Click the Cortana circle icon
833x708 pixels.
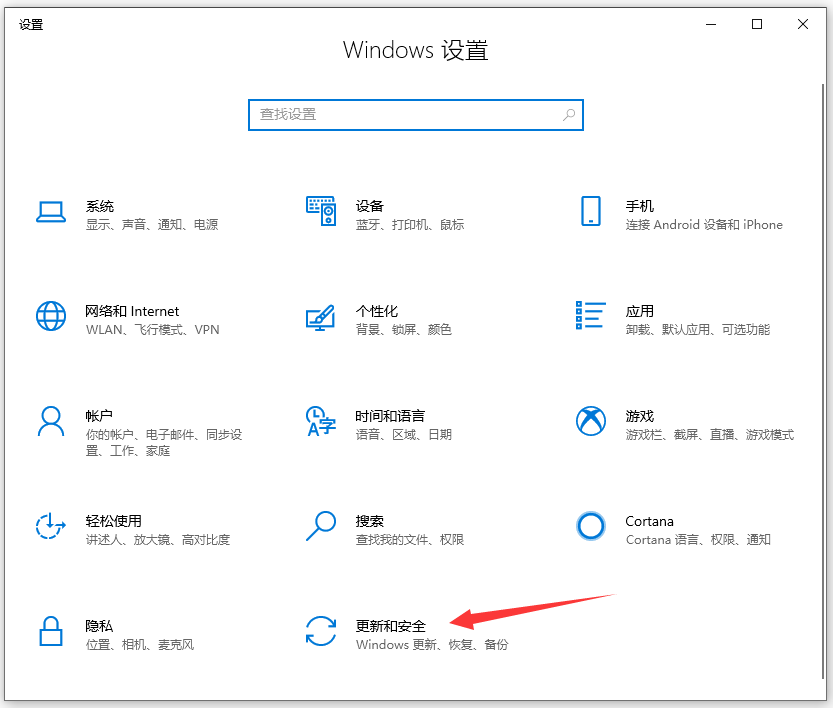coord(591,526)
